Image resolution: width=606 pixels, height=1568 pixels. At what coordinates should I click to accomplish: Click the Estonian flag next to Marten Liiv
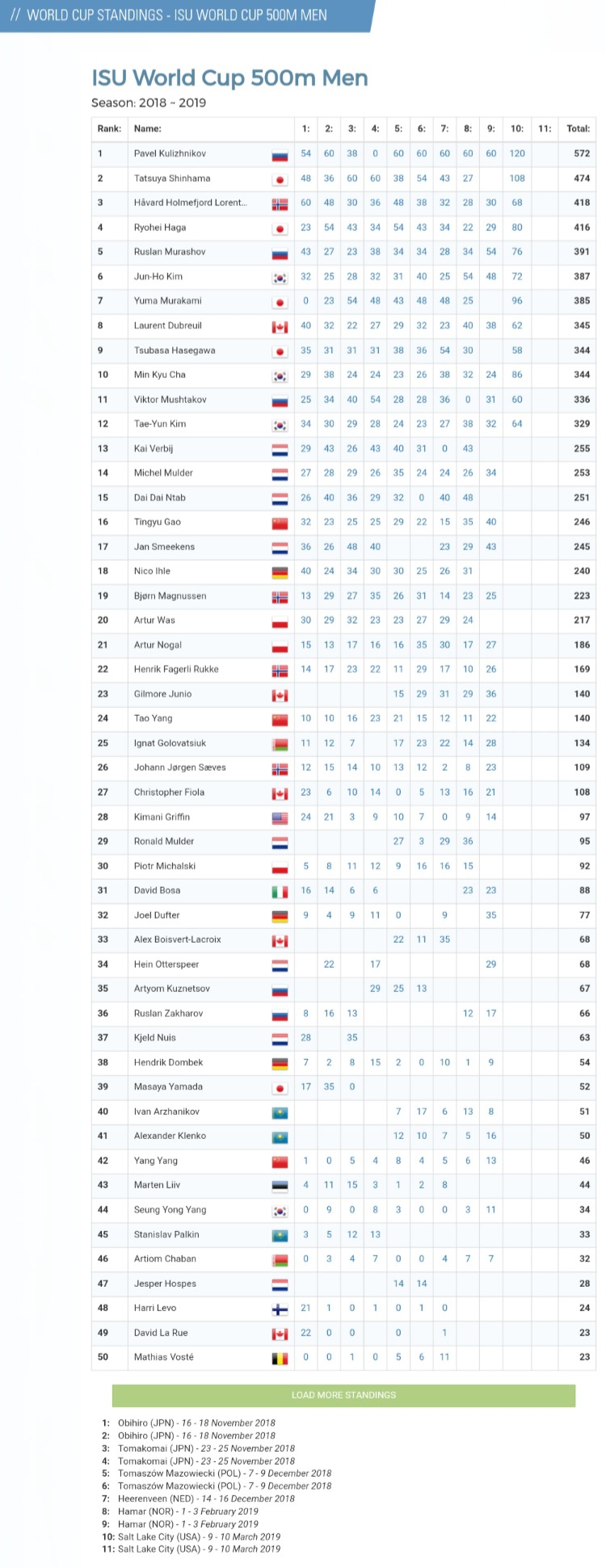(280, 1186)
